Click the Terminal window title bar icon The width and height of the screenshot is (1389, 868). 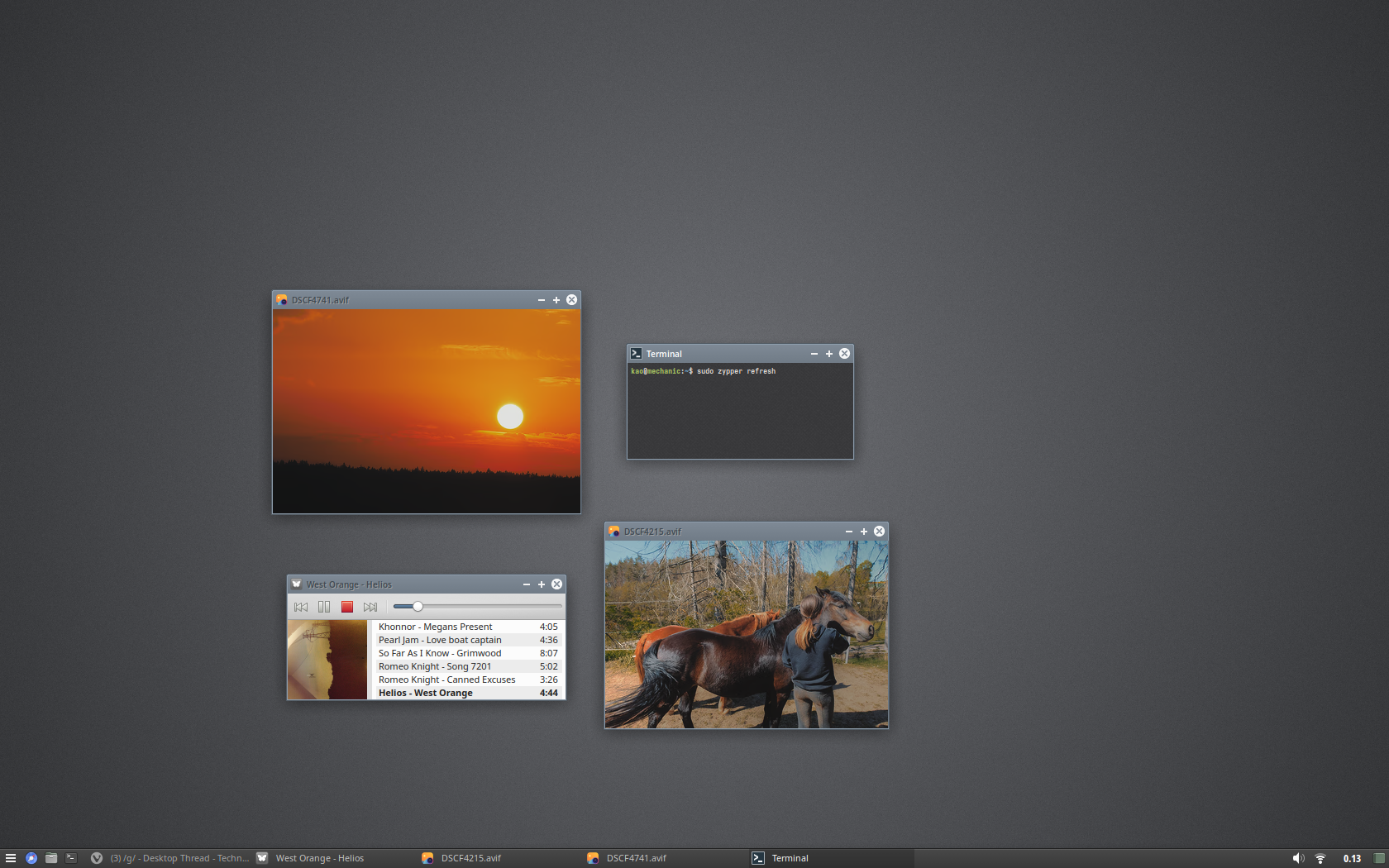pyautogui.click(x=636, y=354)
